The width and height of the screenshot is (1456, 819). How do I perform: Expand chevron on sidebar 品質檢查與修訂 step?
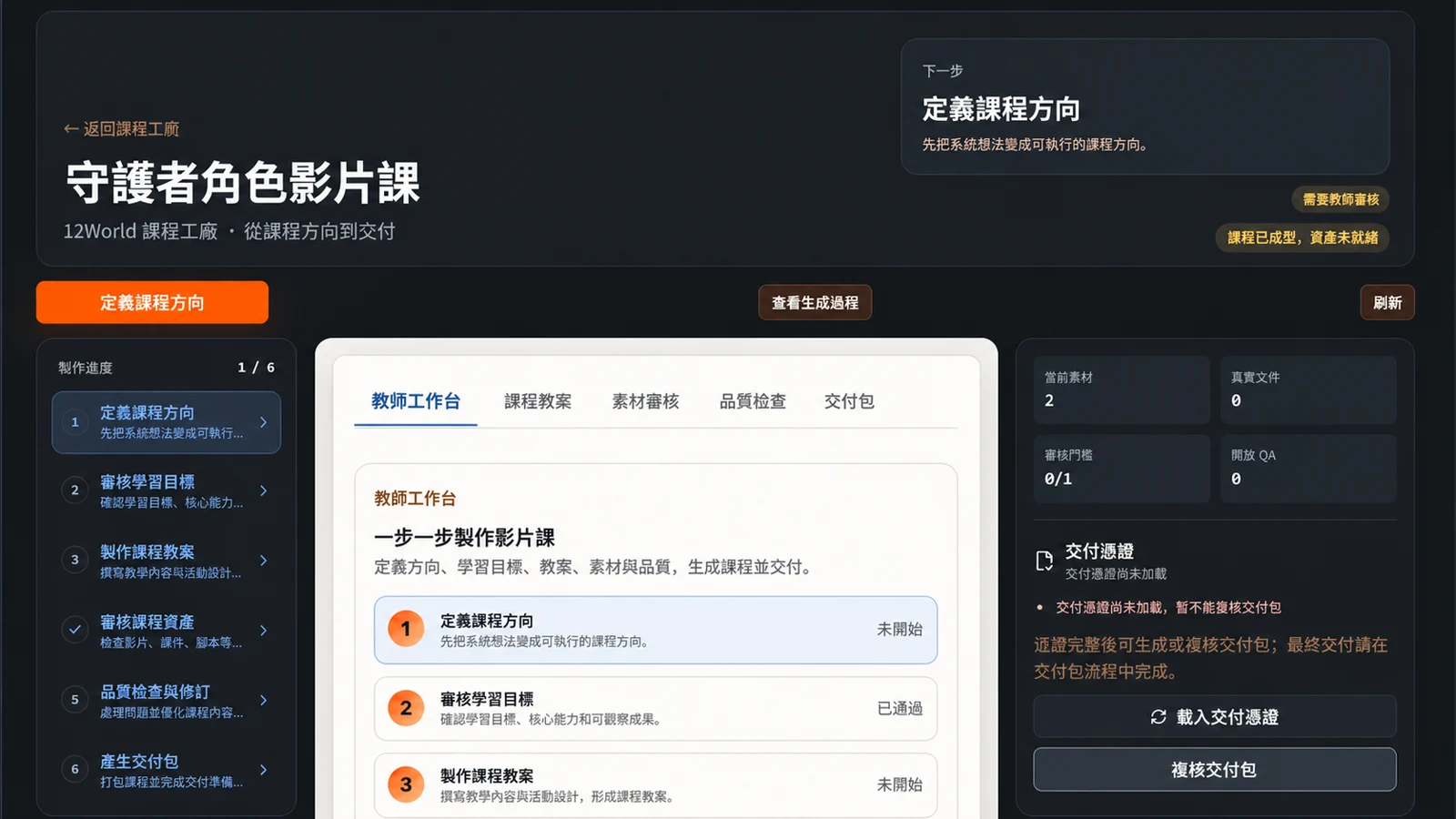point(263,700)
